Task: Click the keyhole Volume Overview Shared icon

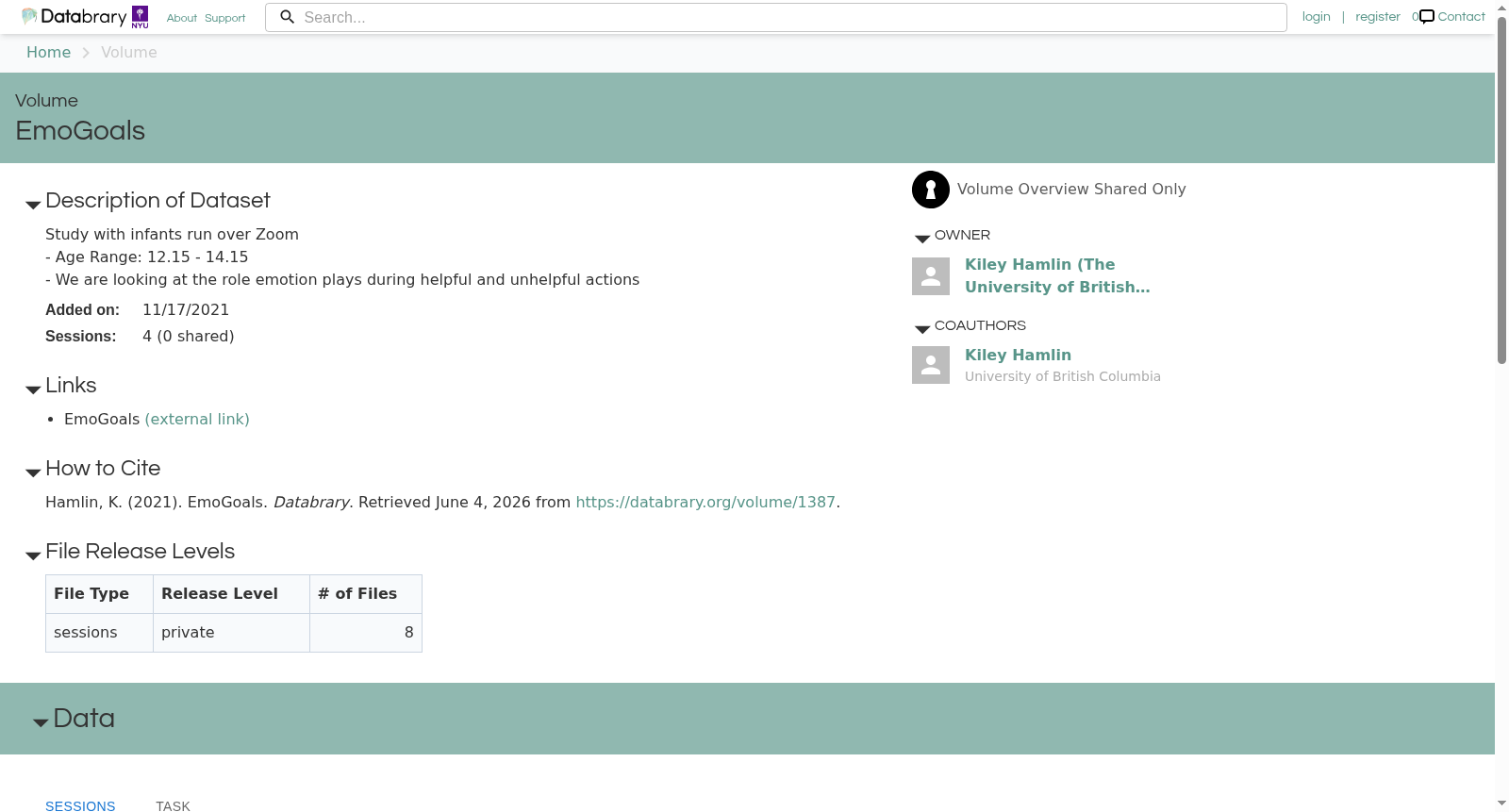Action: click(x=930, y=190)
